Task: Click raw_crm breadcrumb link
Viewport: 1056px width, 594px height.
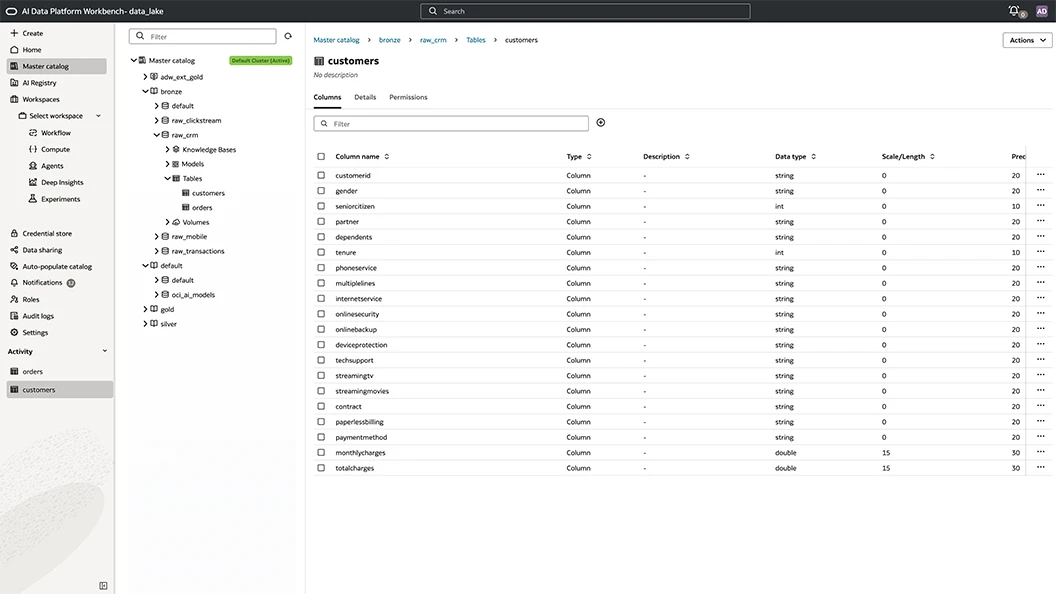Action: [x=433, y=40]
